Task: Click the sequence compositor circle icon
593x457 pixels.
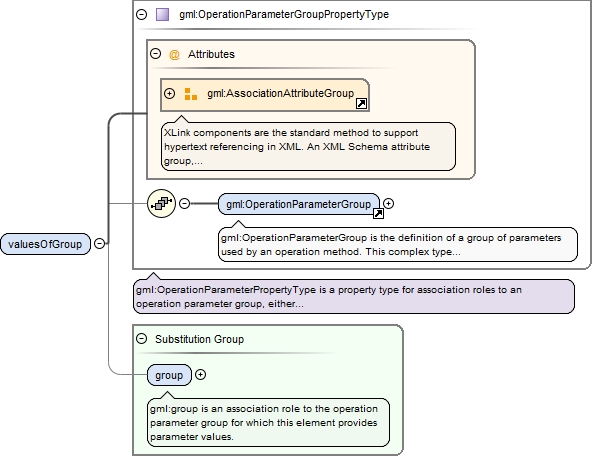Action: point(161,204)
